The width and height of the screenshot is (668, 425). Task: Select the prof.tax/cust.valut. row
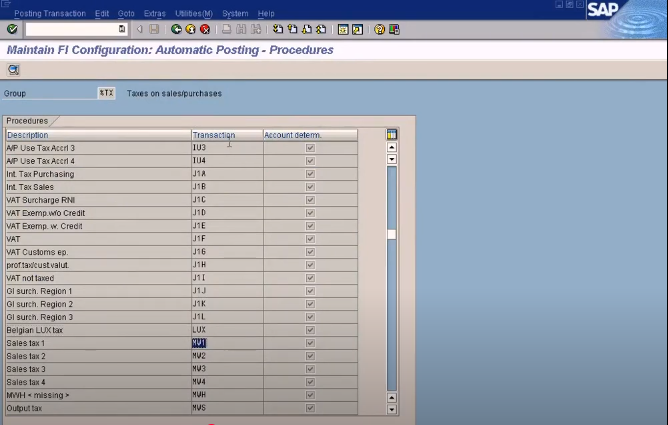click(x=181, y=265)
